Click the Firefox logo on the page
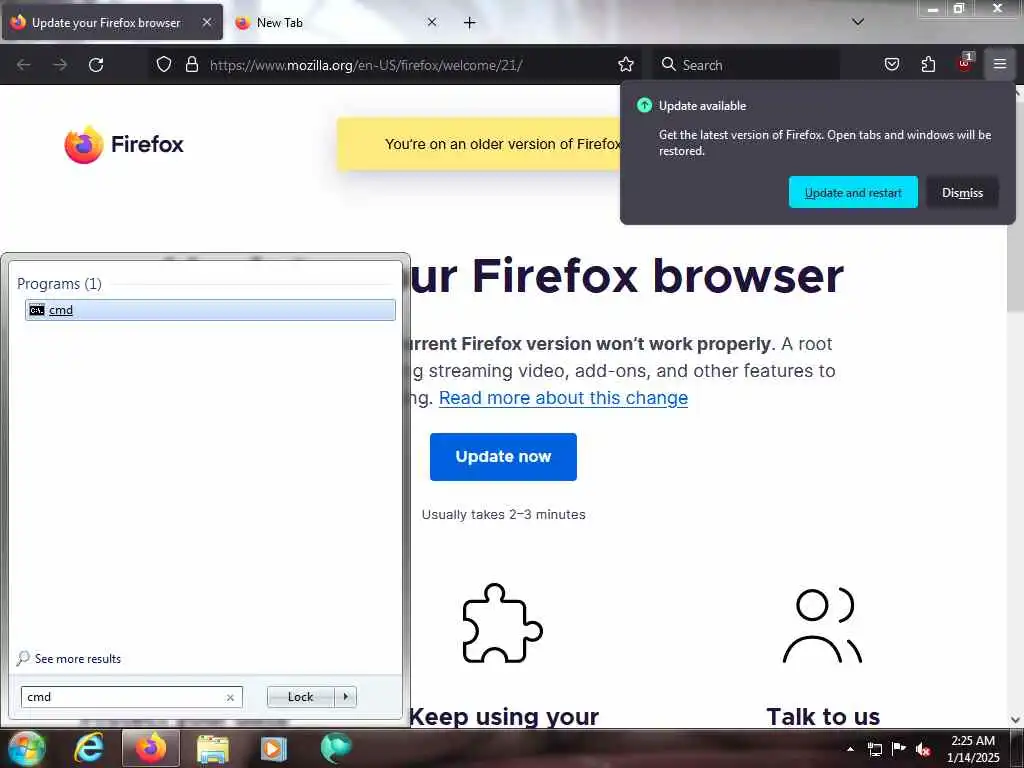 pyautogui.click(x=124, y=144)
